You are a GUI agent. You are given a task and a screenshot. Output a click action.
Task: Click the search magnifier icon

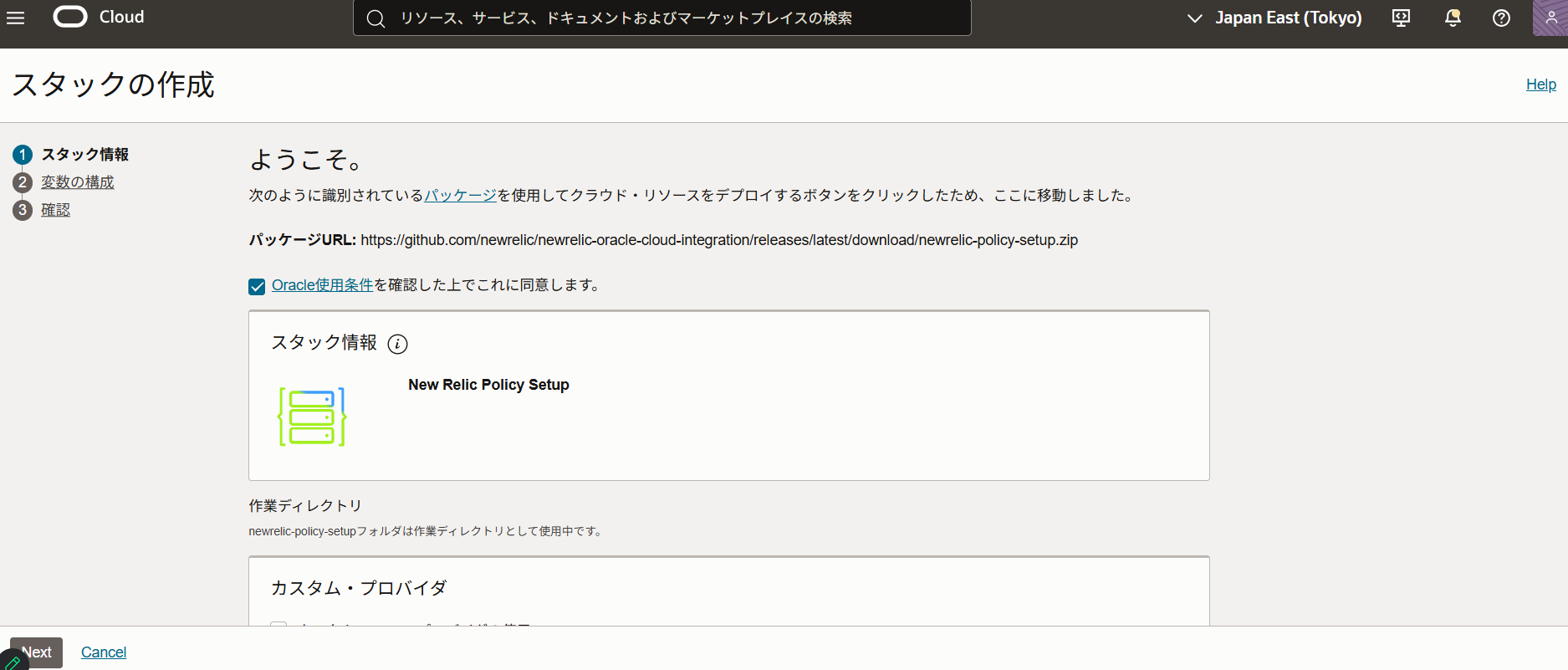(x=375, y=18)
